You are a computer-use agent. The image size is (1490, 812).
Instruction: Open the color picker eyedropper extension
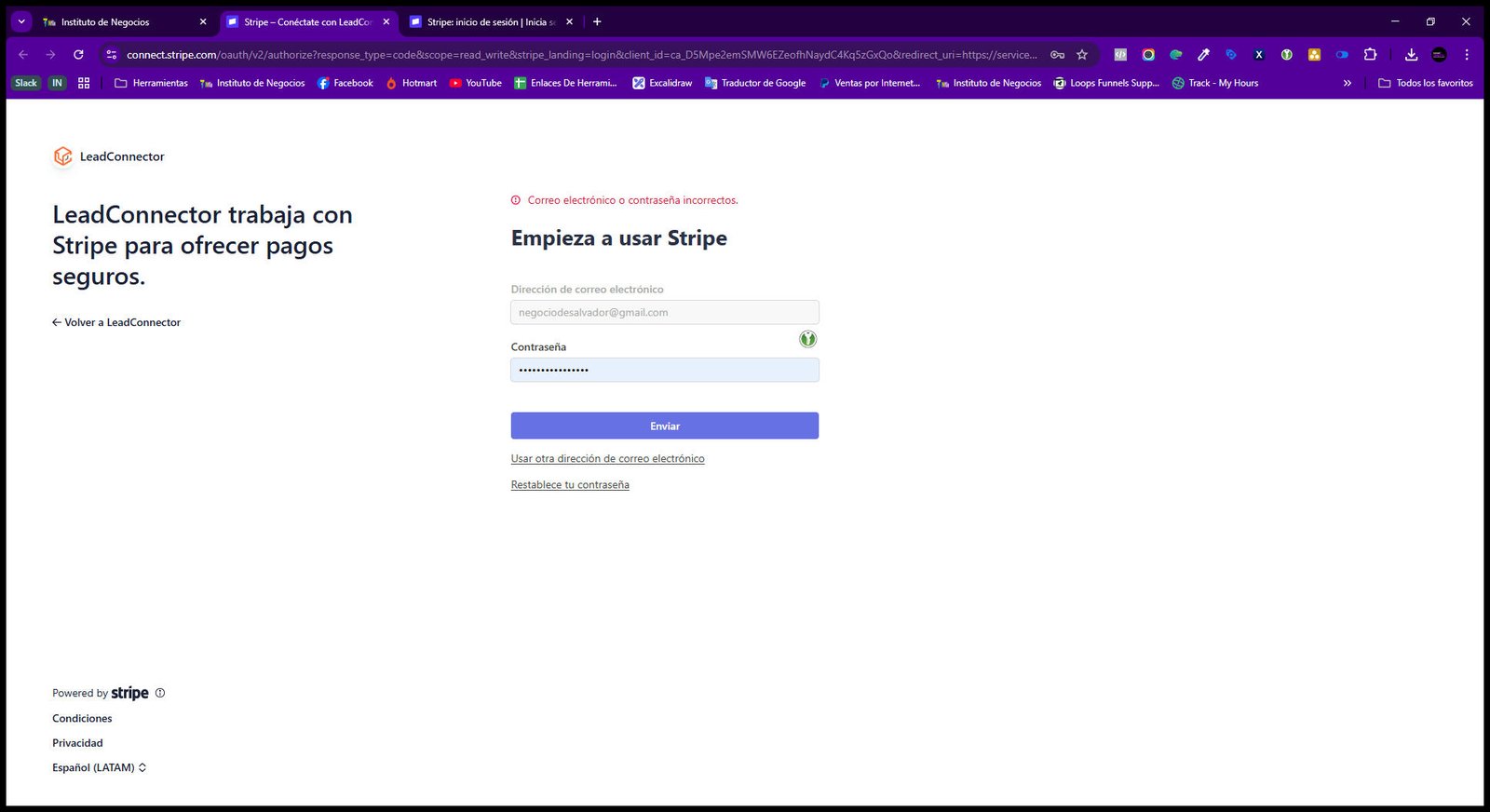[1203, 55]
